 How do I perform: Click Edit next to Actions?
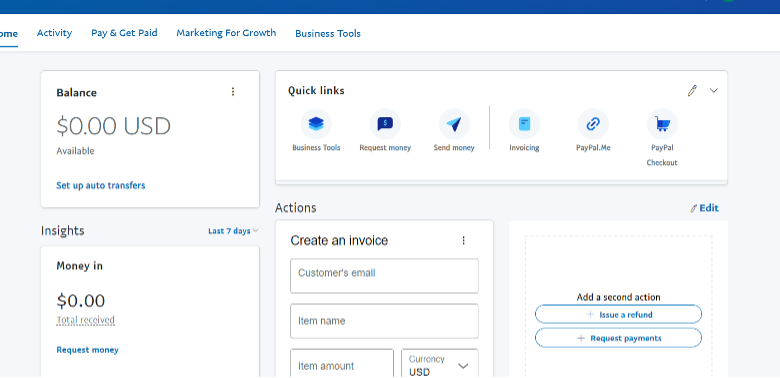coord(704,208)
